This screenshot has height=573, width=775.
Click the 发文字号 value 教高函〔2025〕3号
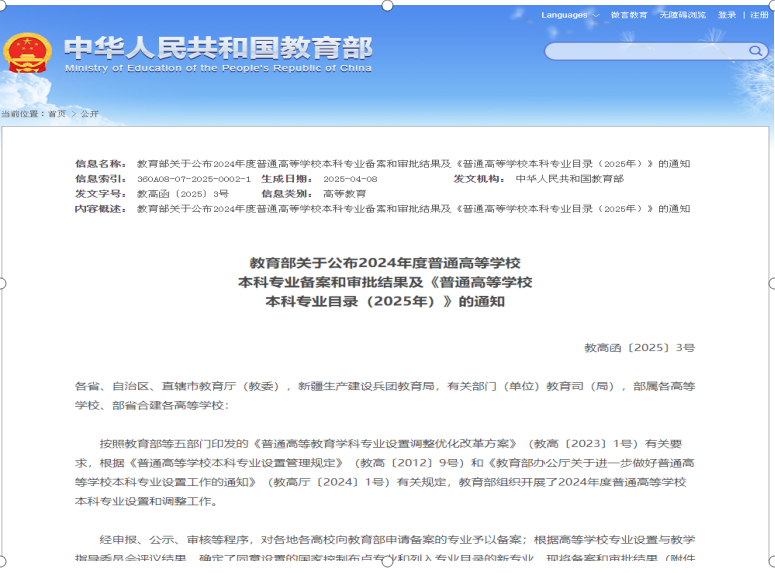coord(182,194)
